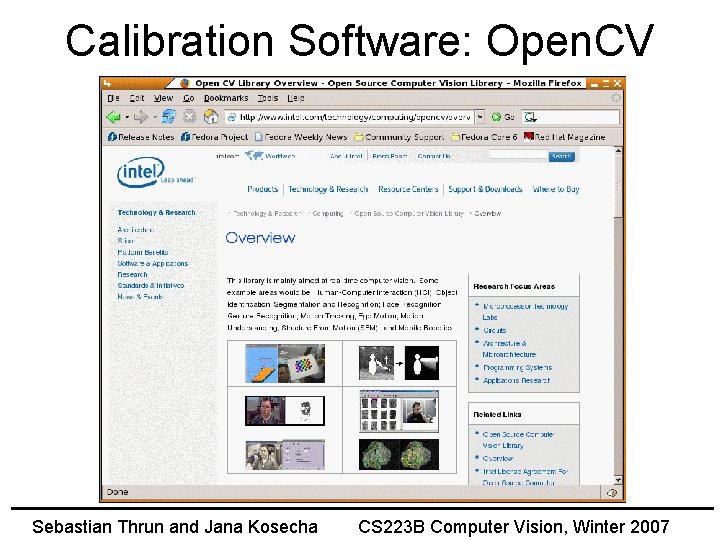Open the back history dropdown arrow
The height and width of the screenshot is (540, 720).
pyautogui.click(x=127, y=117)
